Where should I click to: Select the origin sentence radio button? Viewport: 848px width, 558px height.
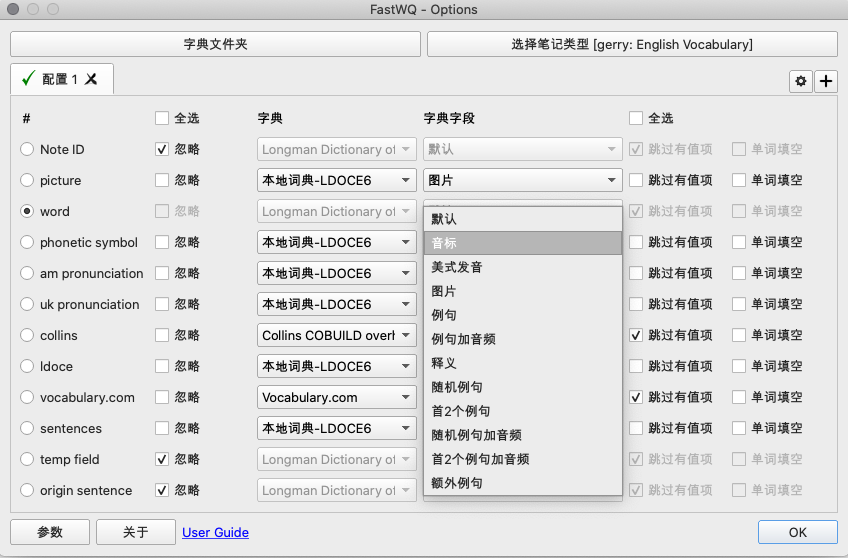pyautogui.click(x=27, y=490)
